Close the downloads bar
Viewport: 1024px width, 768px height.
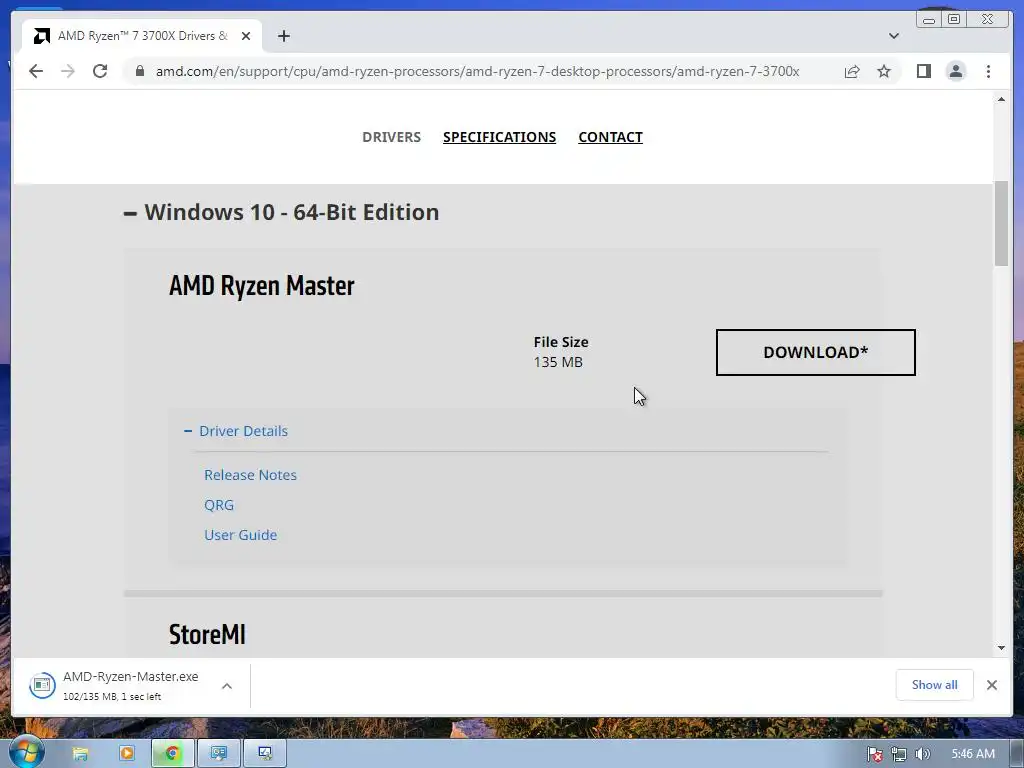(x=992, y=685)
